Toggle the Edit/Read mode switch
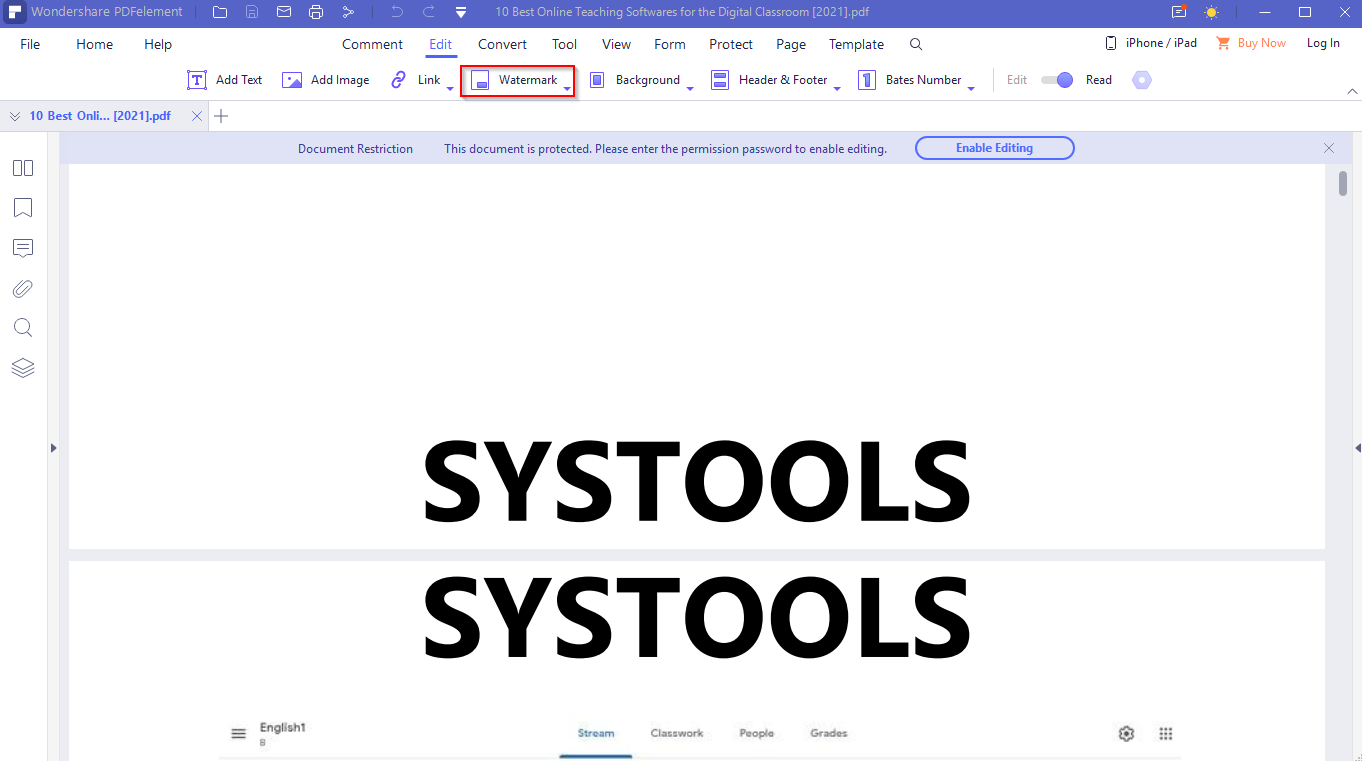The height and width of the screenshot is (761, 1362). coord(1057,80)
